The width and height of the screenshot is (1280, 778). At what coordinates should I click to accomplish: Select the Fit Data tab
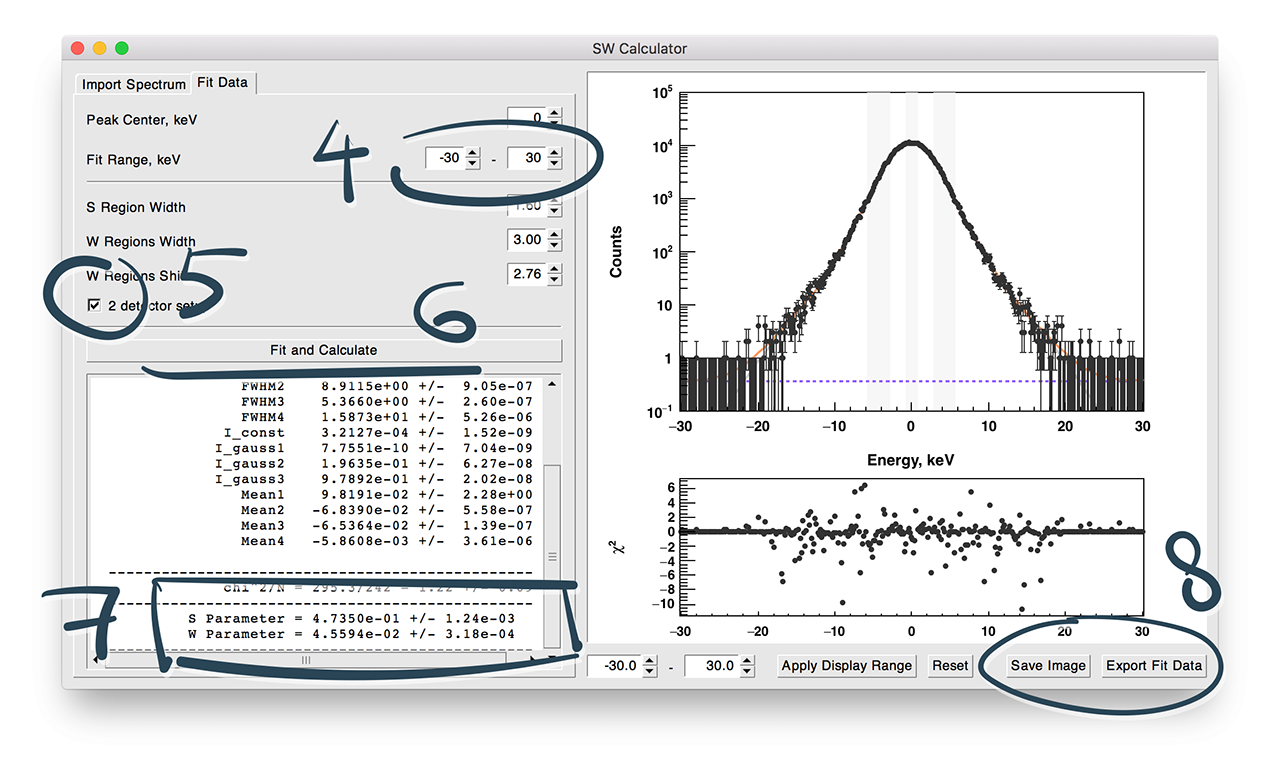[x=222, y=83]
